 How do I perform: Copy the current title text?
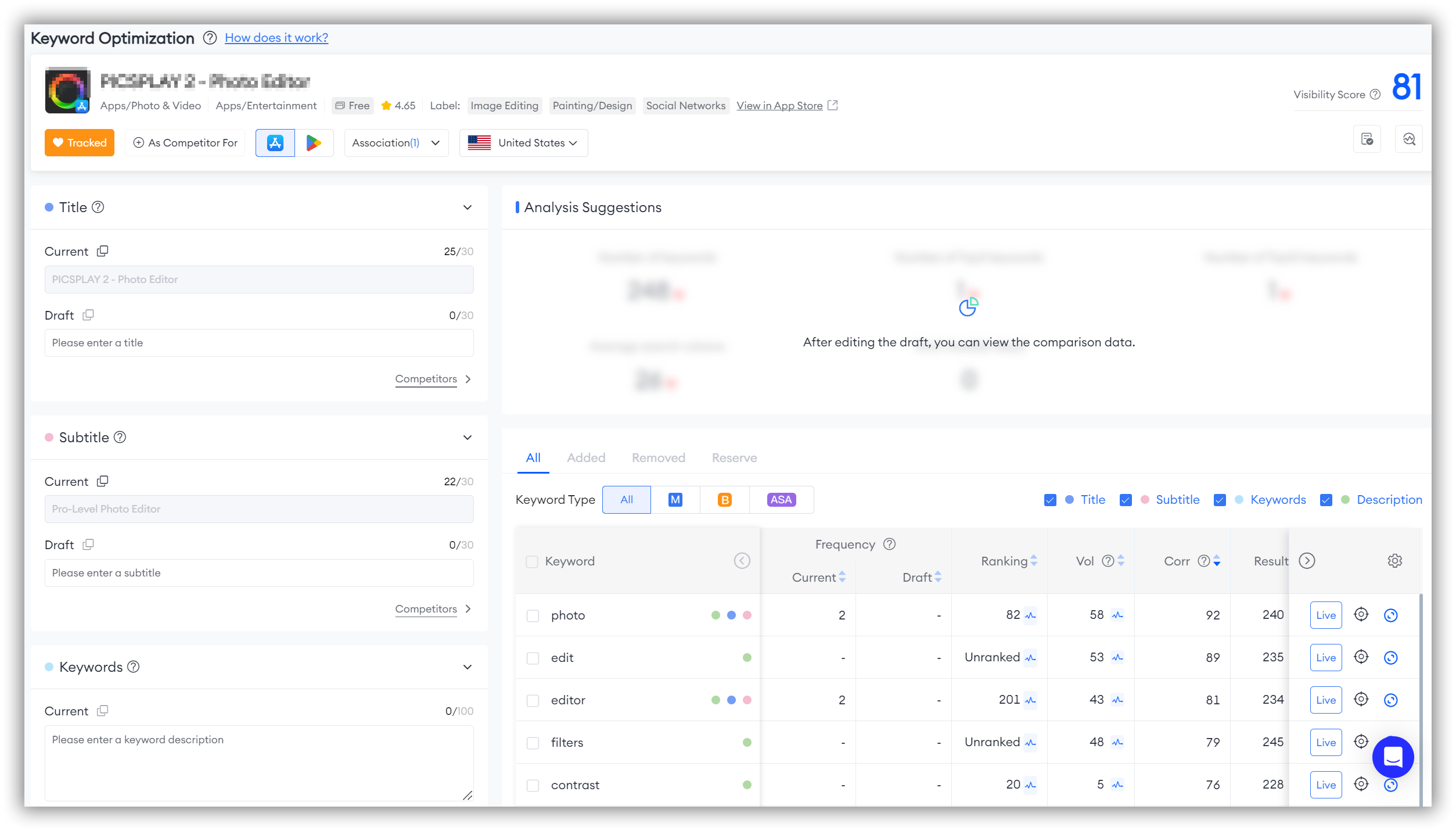pyautogui.click(x=103, y=251)
